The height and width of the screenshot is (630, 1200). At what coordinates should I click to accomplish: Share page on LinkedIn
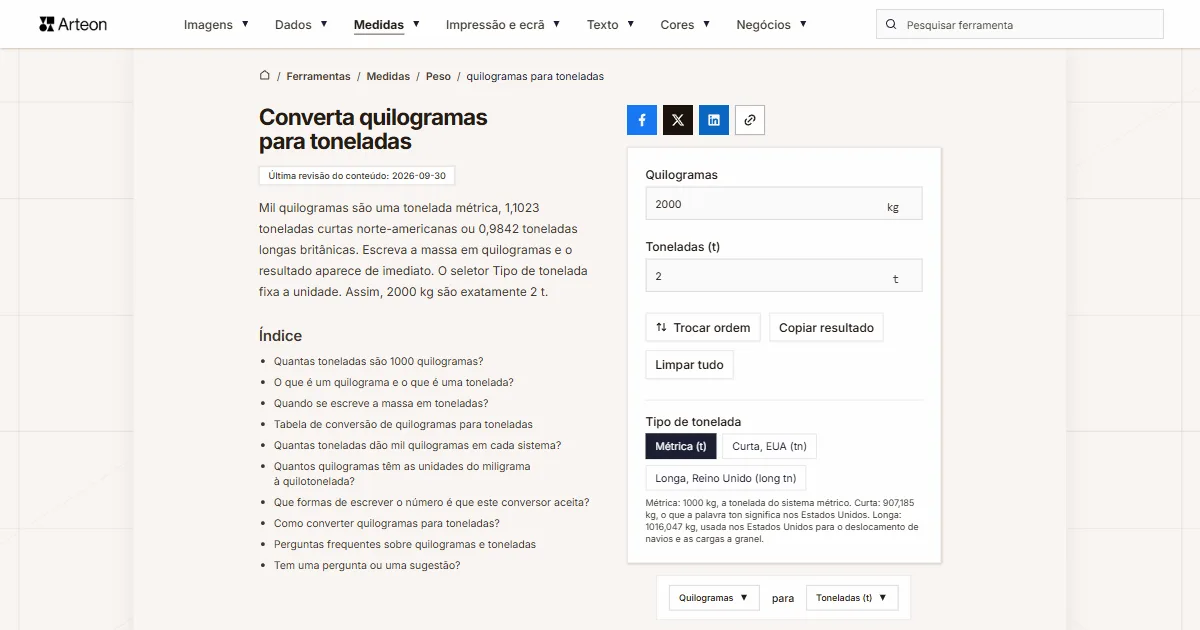coord(714,120)
